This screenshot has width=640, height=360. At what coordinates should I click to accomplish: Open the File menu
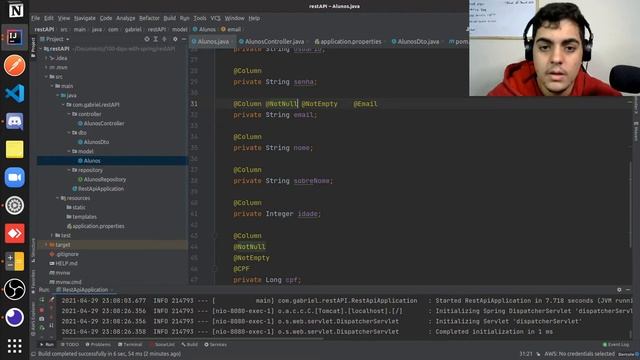point(36,18)
